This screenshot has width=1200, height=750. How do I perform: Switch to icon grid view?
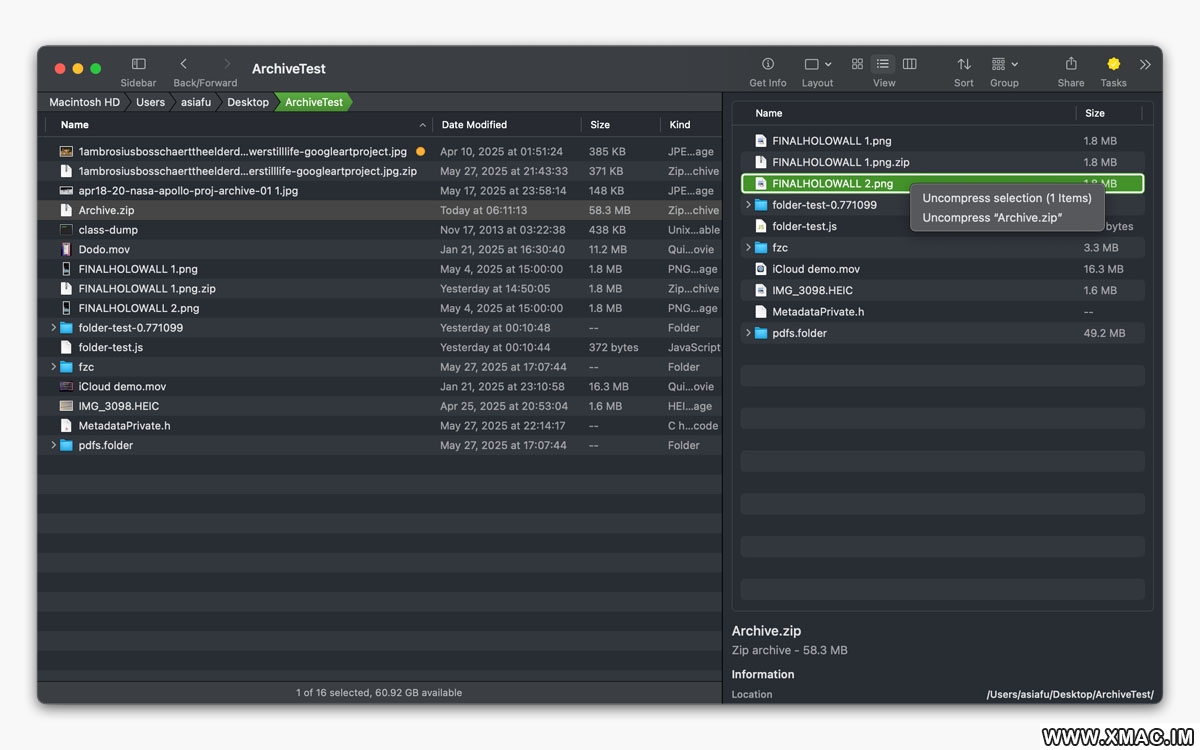857,64
